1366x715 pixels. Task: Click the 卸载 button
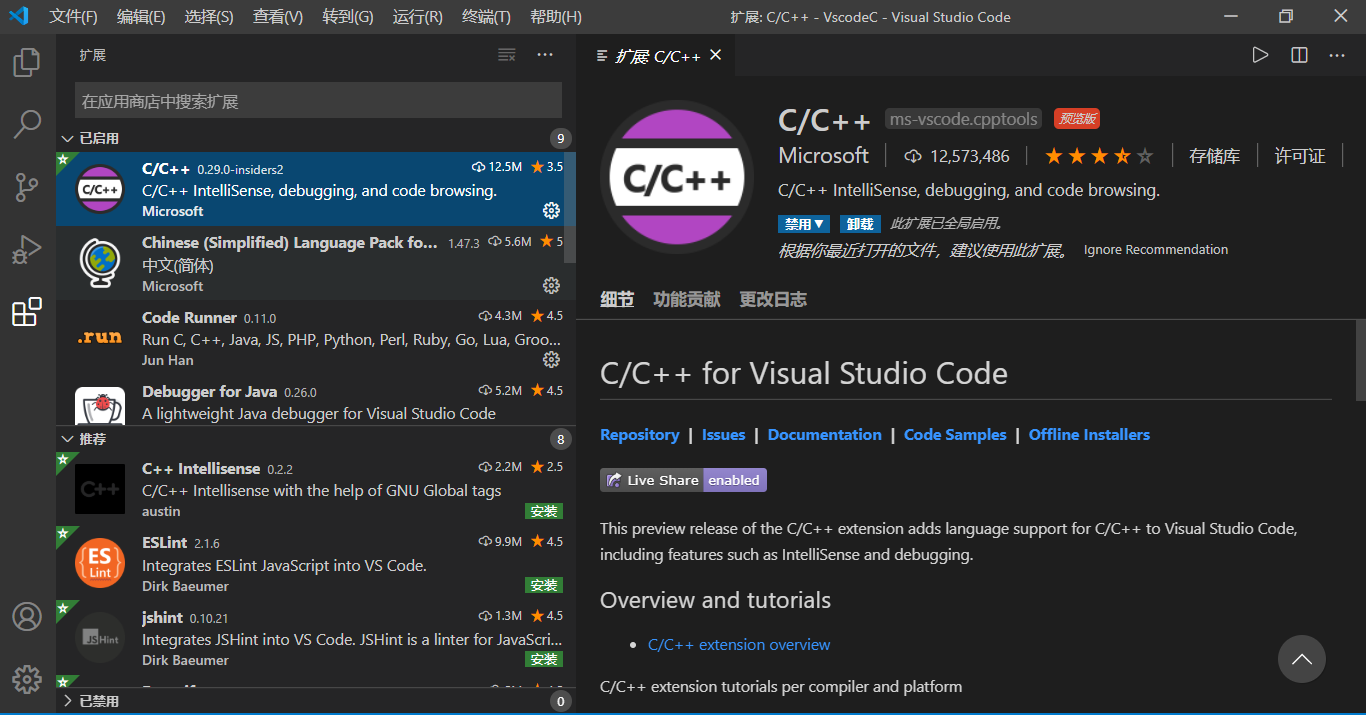(860, 224)
